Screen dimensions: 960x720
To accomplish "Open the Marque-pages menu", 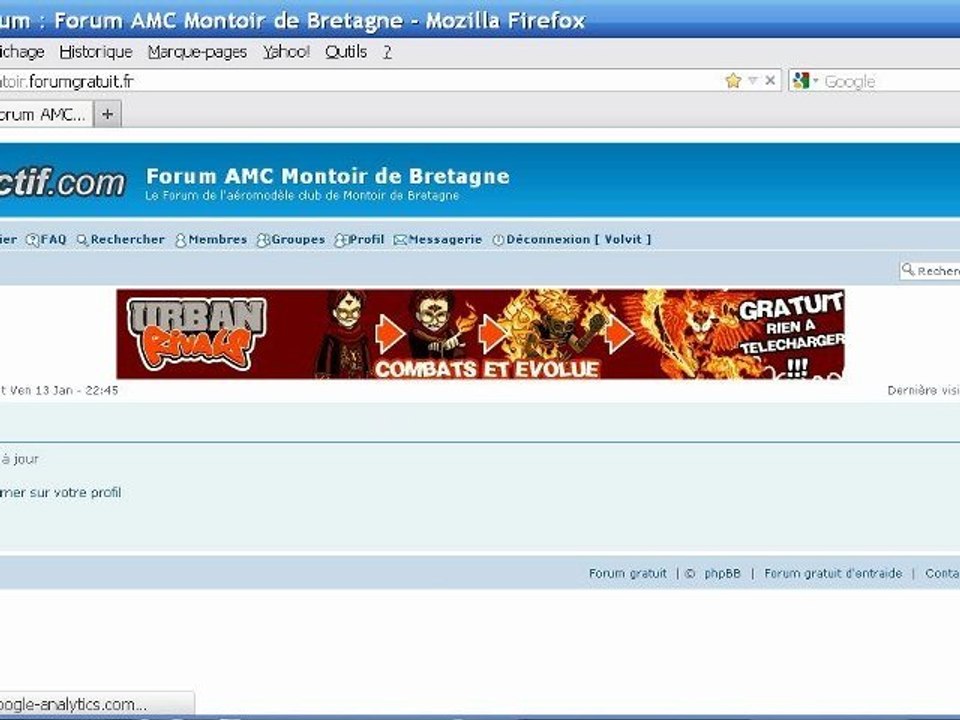I will (197, 52).
